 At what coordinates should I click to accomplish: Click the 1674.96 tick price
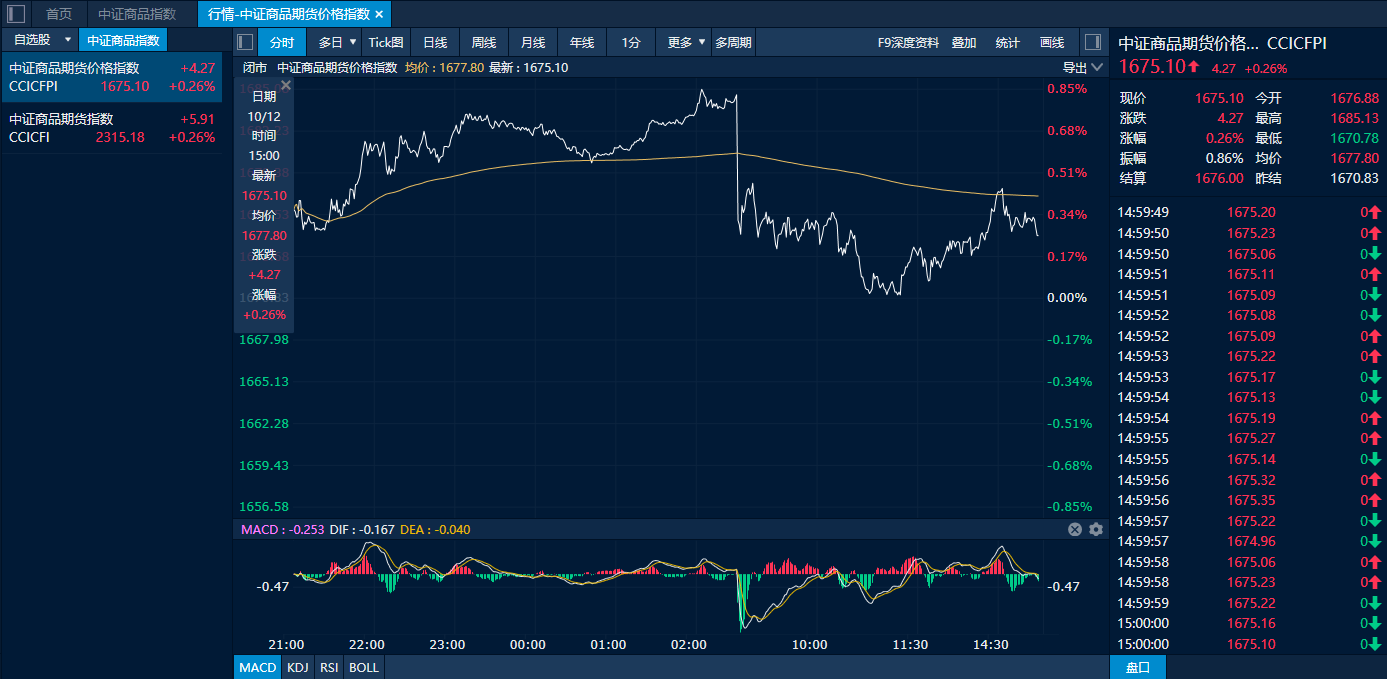pyautogui.click(x=1251, y=541)
